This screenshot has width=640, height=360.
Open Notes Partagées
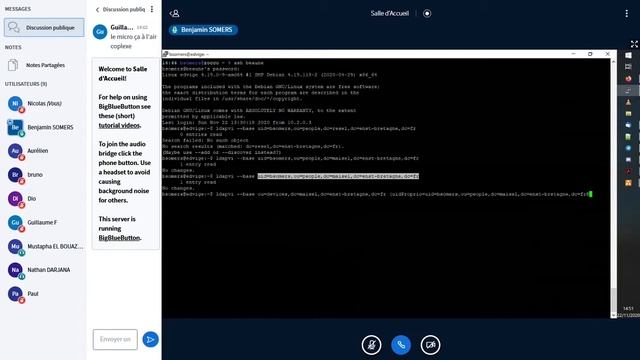[44, 65]
